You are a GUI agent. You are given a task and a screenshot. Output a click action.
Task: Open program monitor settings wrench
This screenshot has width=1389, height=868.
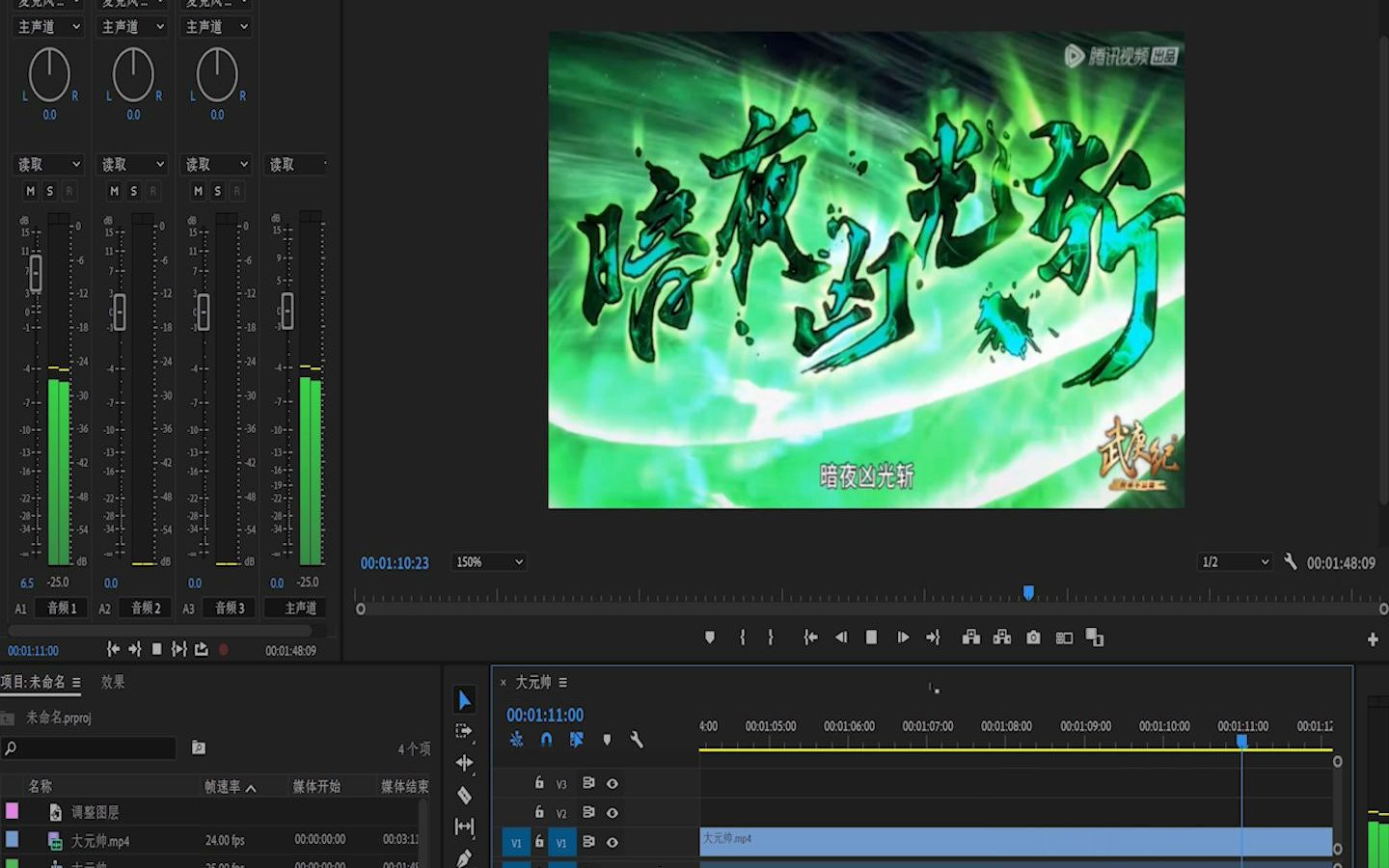(x=1291, y=561)
